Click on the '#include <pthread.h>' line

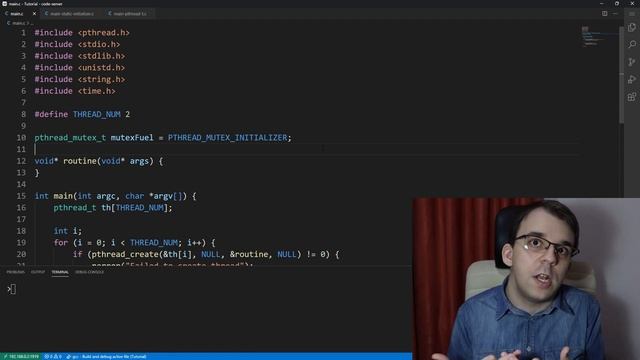[82, 33]
